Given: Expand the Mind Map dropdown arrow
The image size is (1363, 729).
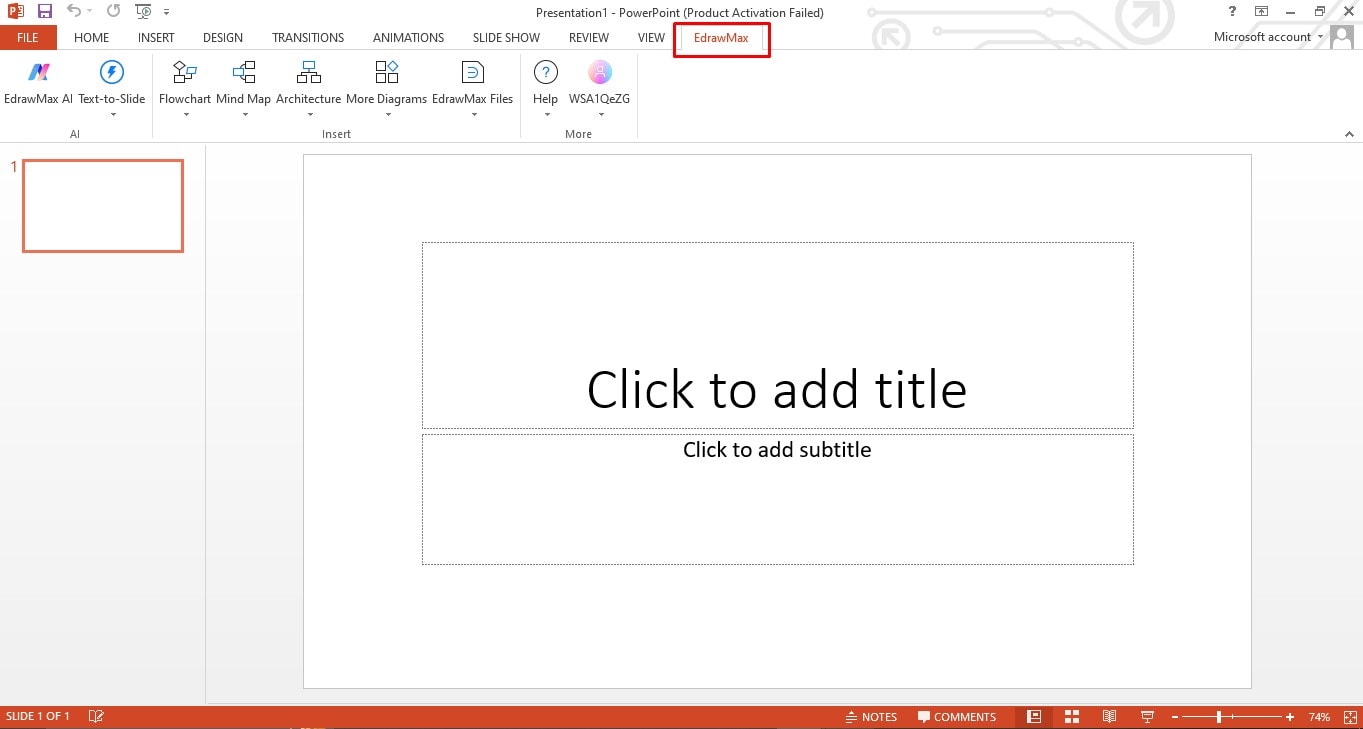Looking at the screenshot, I should pos(245,115).
